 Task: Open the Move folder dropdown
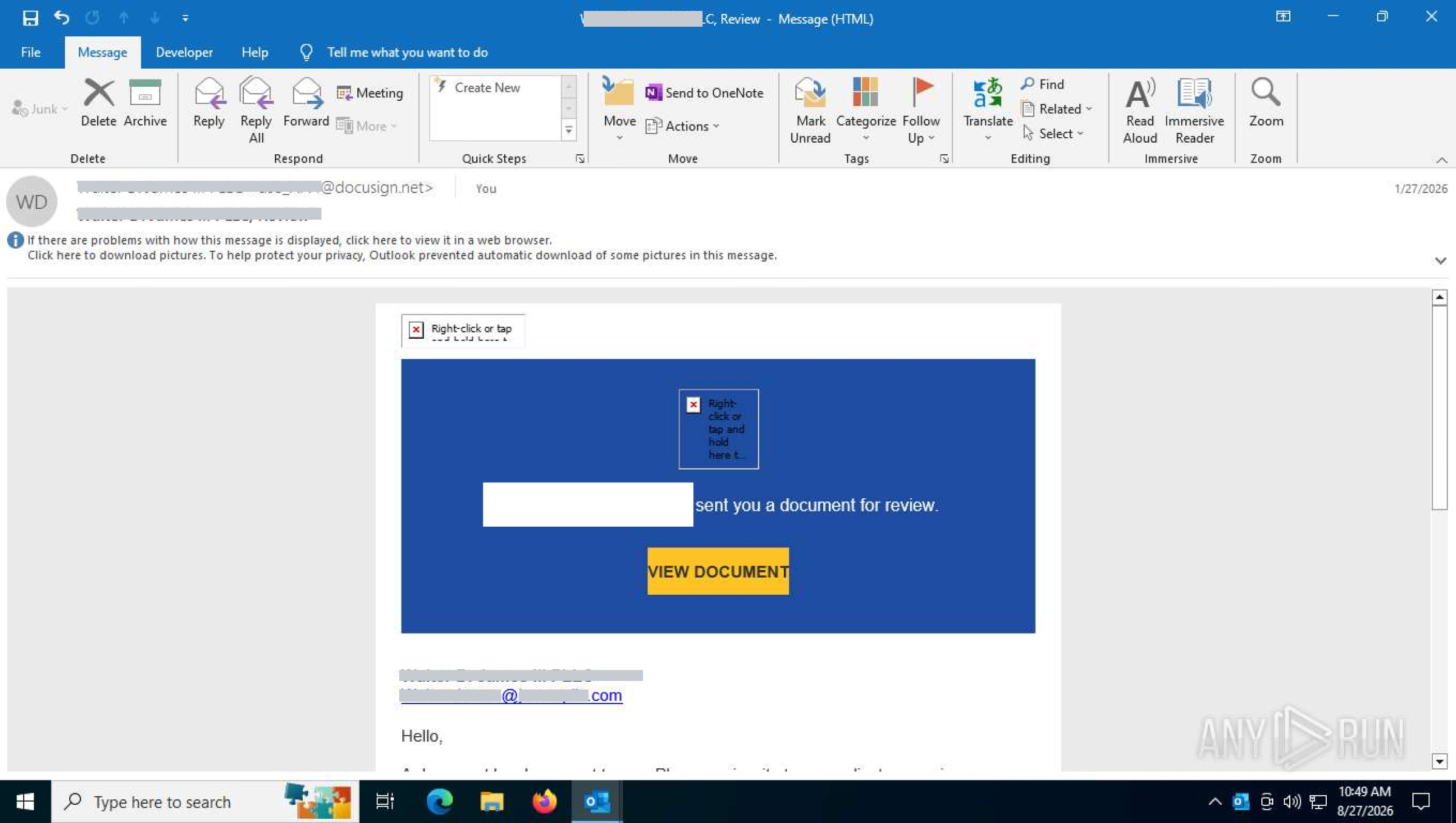(x=619, y=109)
